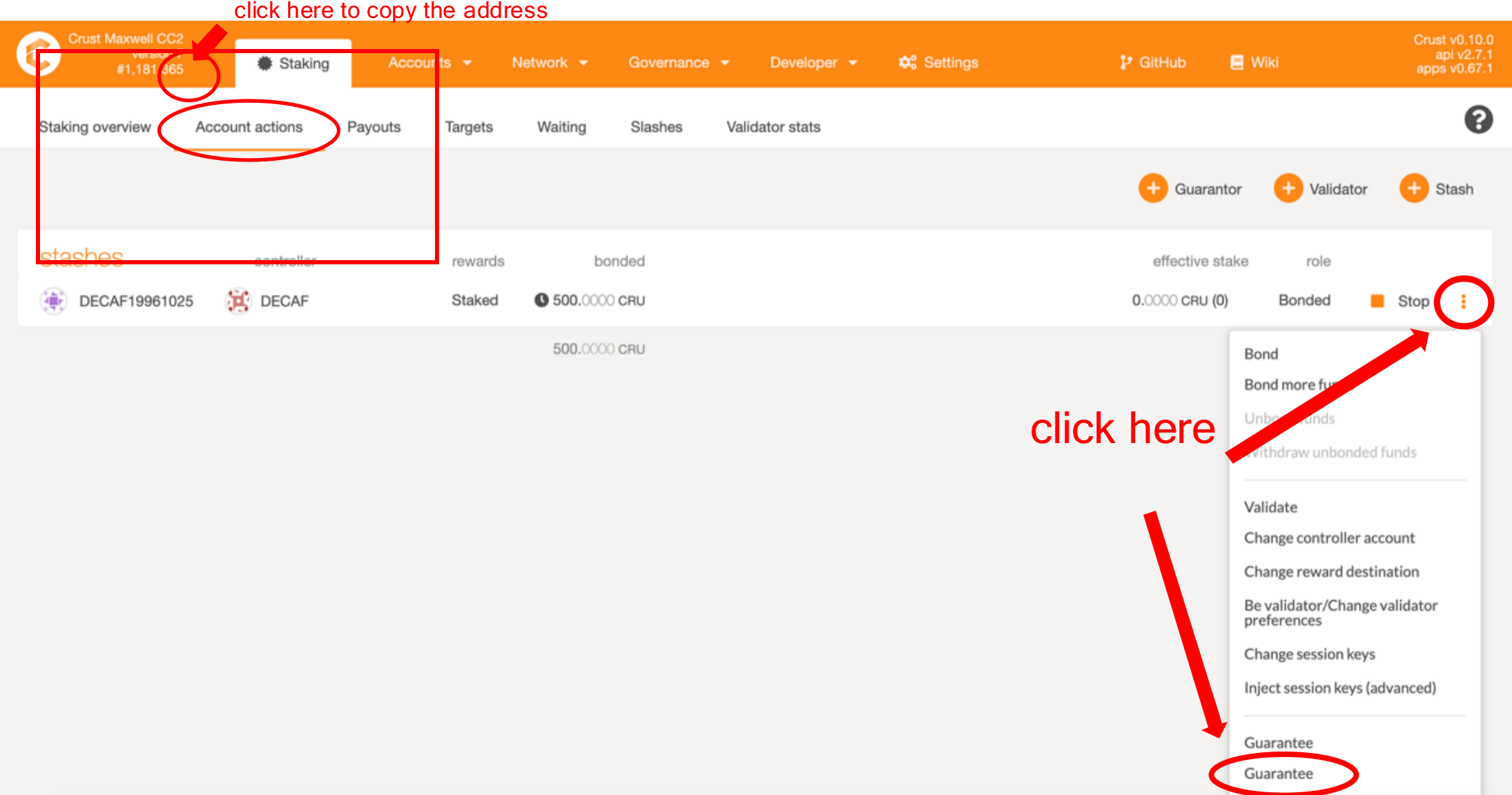Click the plus icon next to Stash
Image resolution: width=1512 pixels, height=795 pixels.
point(1413,188)
